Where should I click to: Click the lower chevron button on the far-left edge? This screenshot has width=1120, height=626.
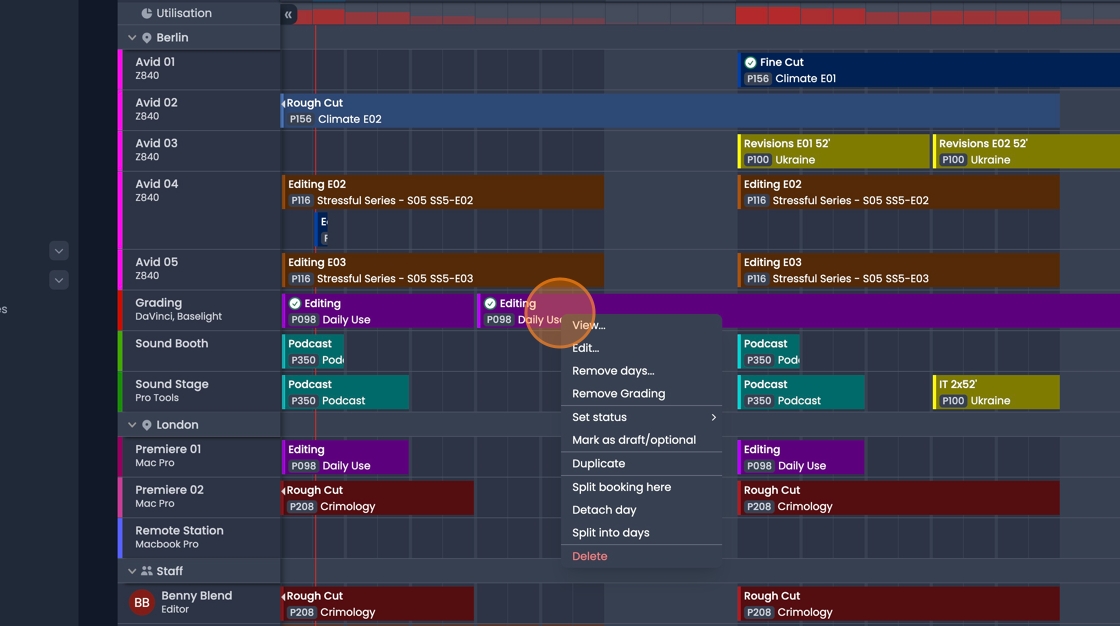pyautogui.click(x=58, y=280)
